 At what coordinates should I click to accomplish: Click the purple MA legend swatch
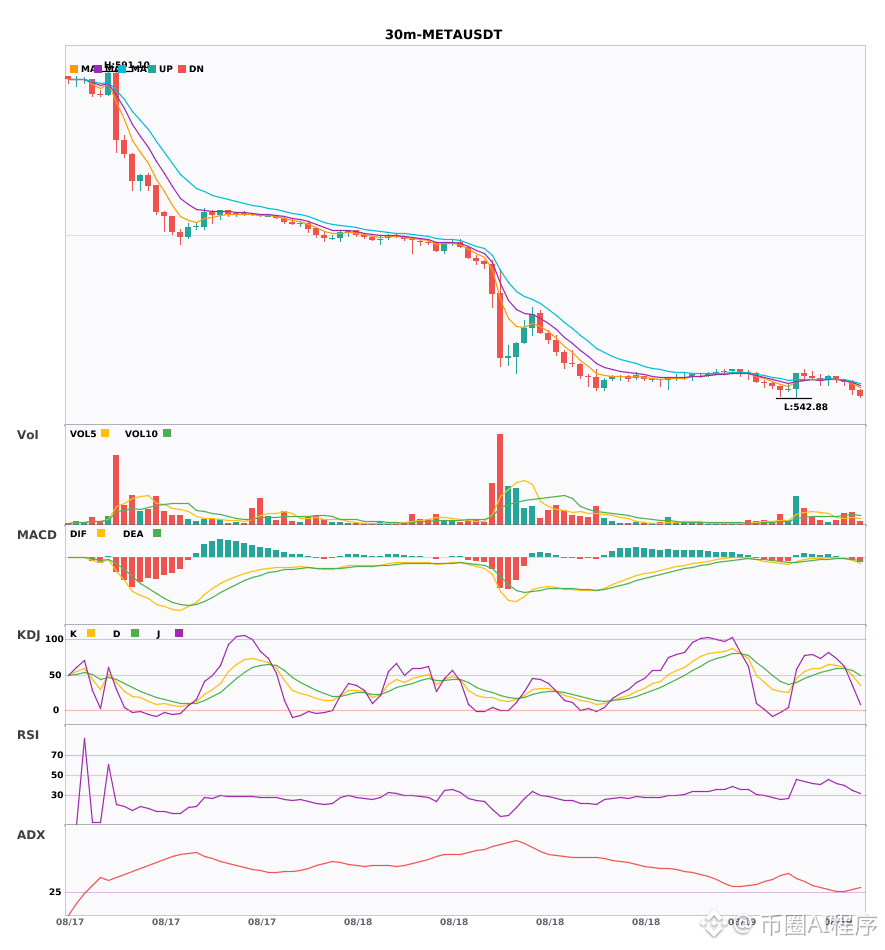pos(98,69)
